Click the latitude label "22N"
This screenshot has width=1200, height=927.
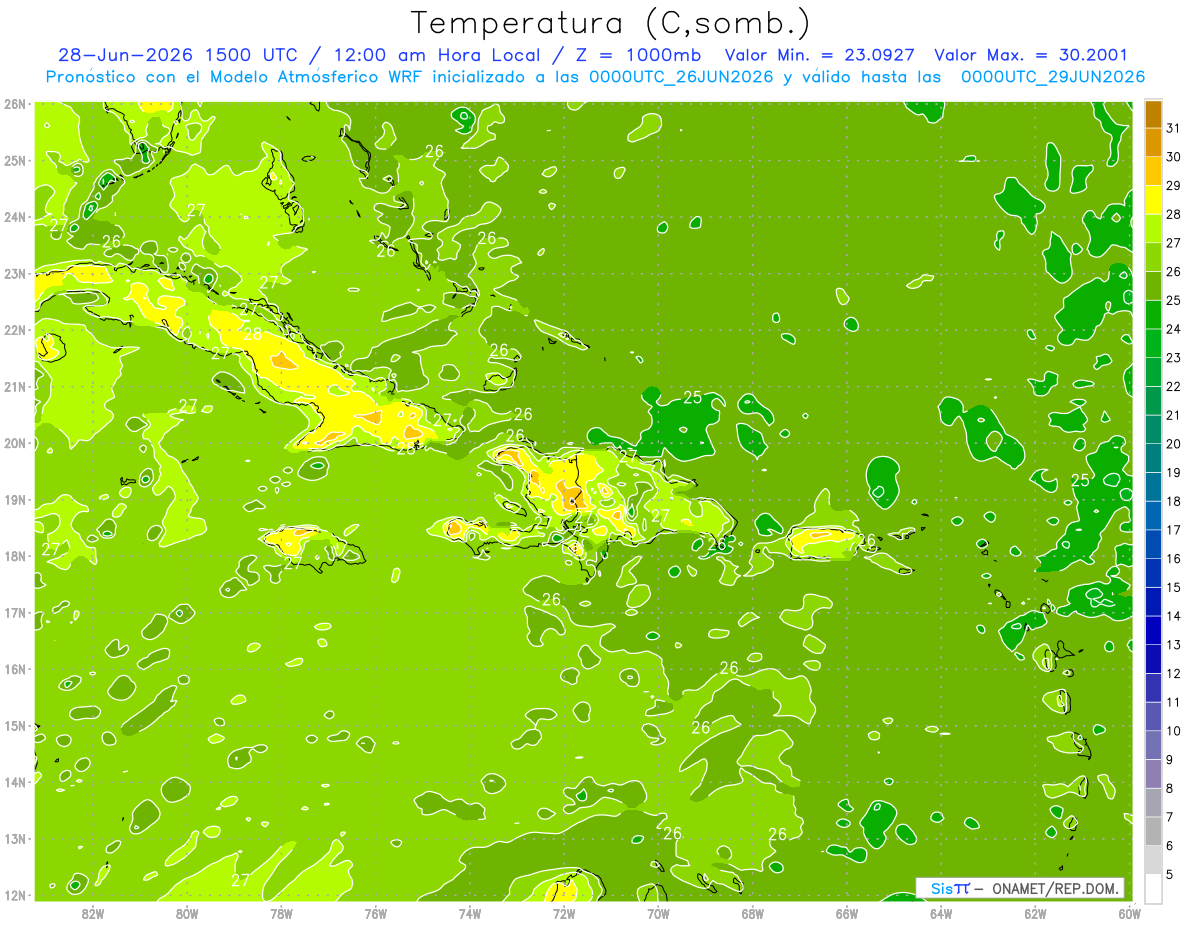click(x=15, y=330)
